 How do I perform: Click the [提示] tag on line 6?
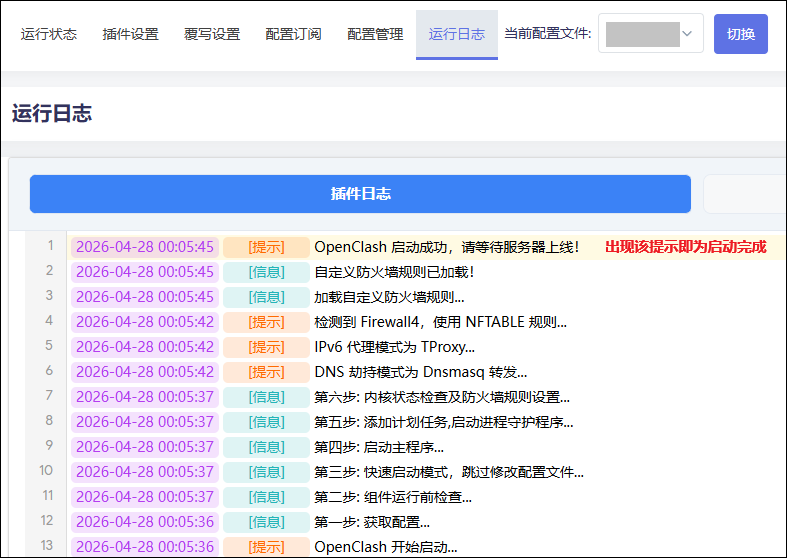[x=266, y=372]
